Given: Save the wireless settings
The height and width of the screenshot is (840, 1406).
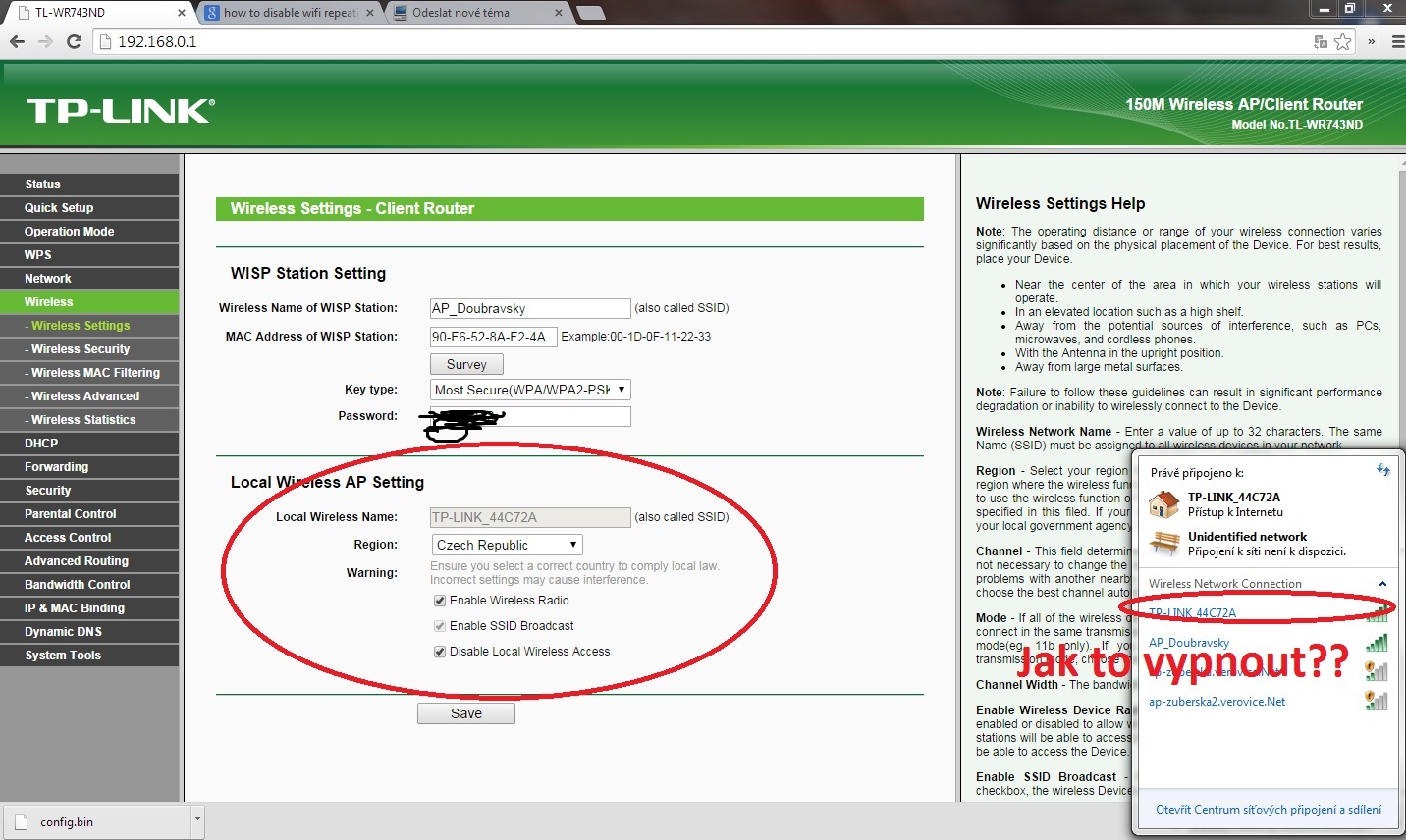Looking at the screenshot, I should pos(466,713).
